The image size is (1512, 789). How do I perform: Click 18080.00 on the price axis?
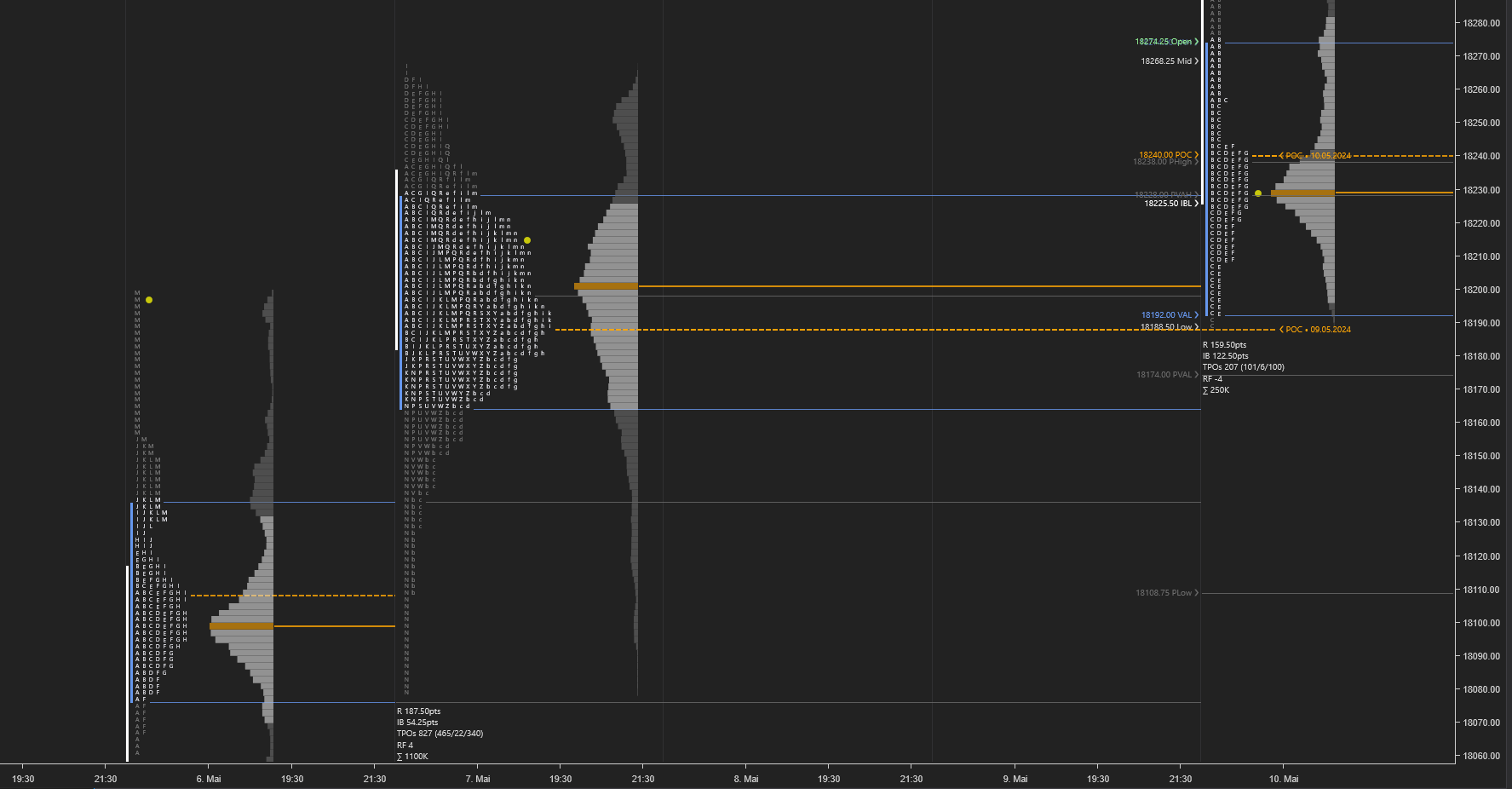pyautogui.click(x=1481, y=689)
